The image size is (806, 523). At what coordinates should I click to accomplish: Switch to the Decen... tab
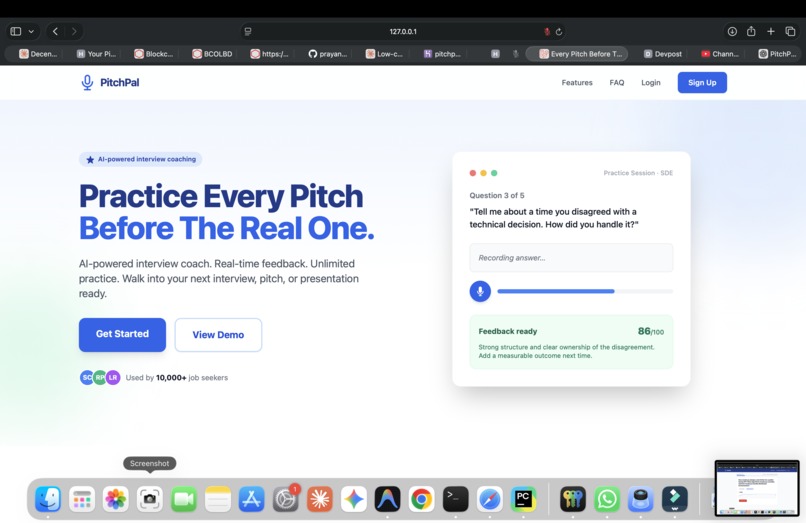click(38, 54)
